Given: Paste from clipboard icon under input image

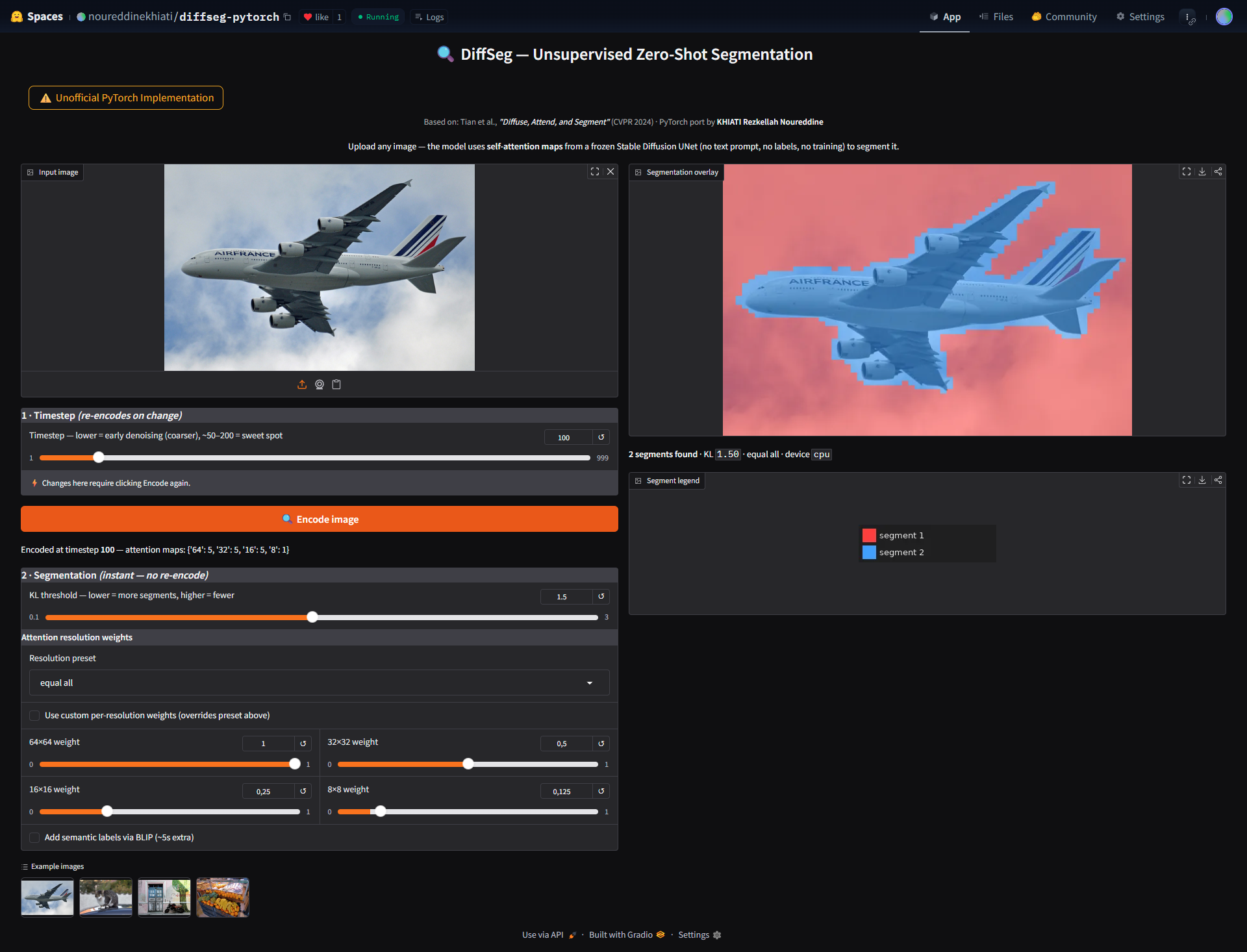Looking at the screenshot, I should coord(336,384).
